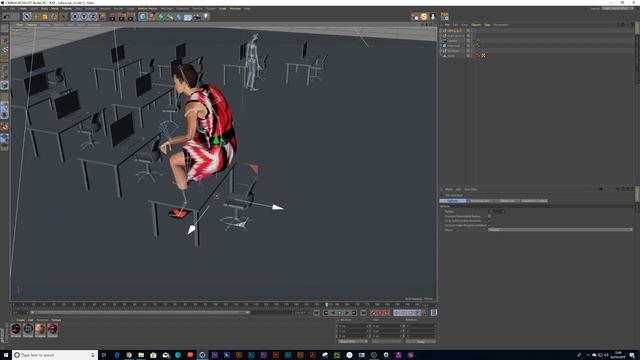Enable Snap in the left toolbar
This screenshot has width=640, height=360.
[4, 127]
